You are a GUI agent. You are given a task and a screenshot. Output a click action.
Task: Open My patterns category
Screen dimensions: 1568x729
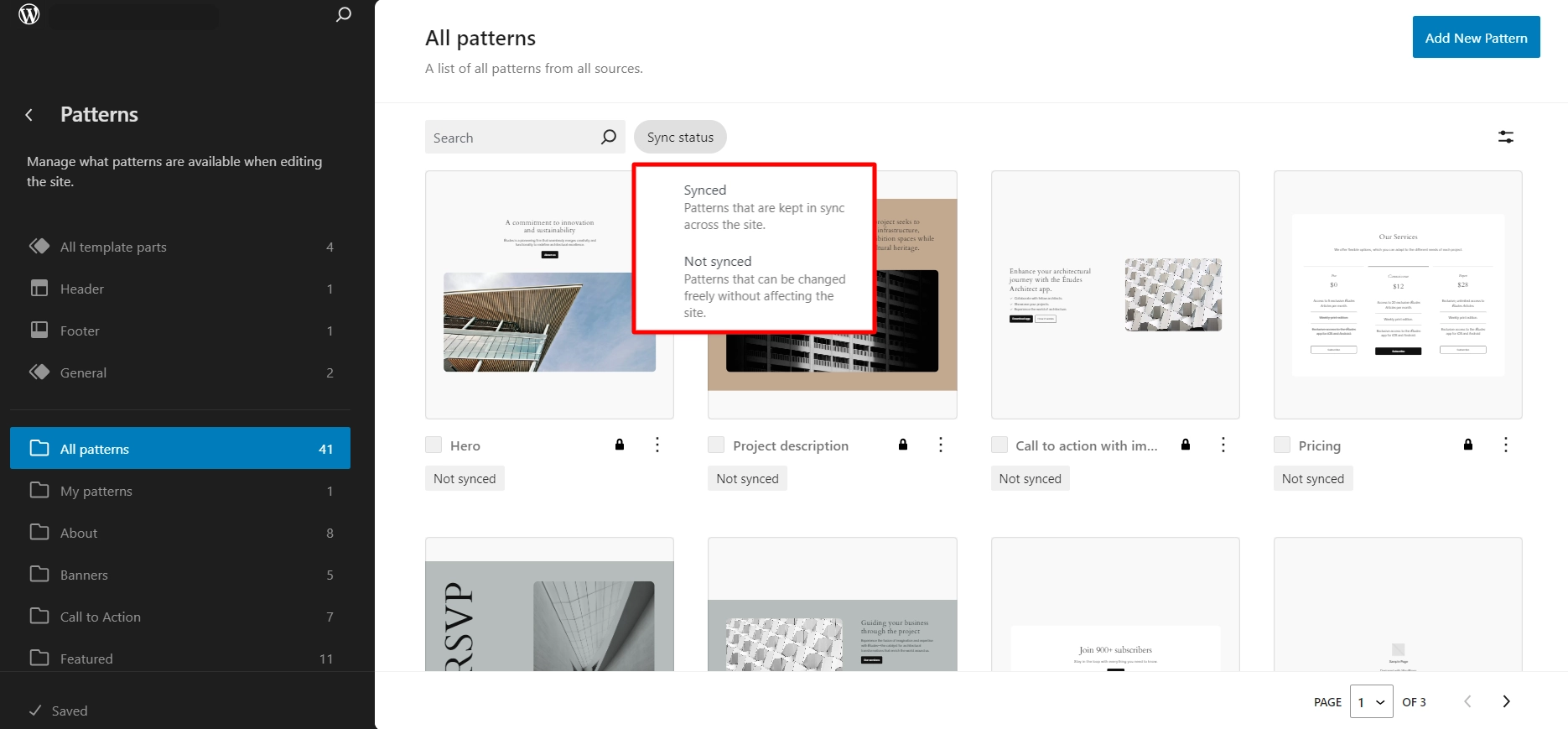[180, 491]
